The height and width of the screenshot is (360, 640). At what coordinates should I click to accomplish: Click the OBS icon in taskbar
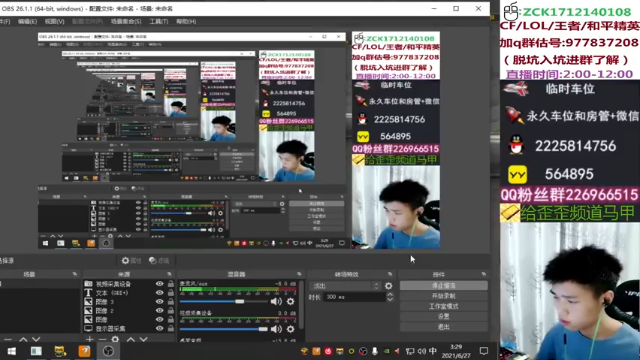pyautogui.click(x=108, y=351)
